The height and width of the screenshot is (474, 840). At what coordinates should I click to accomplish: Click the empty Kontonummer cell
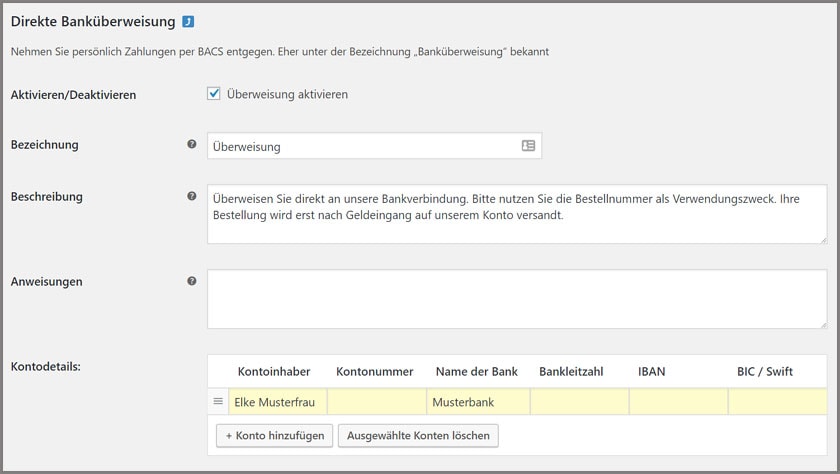click(376, 402)
